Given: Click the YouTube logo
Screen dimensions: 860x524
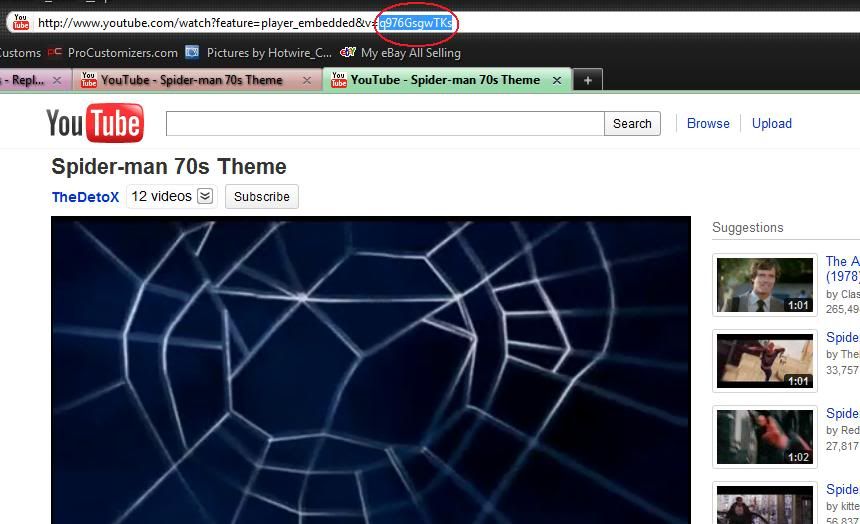Looking at the screenshot, I should tap(95, 123).
